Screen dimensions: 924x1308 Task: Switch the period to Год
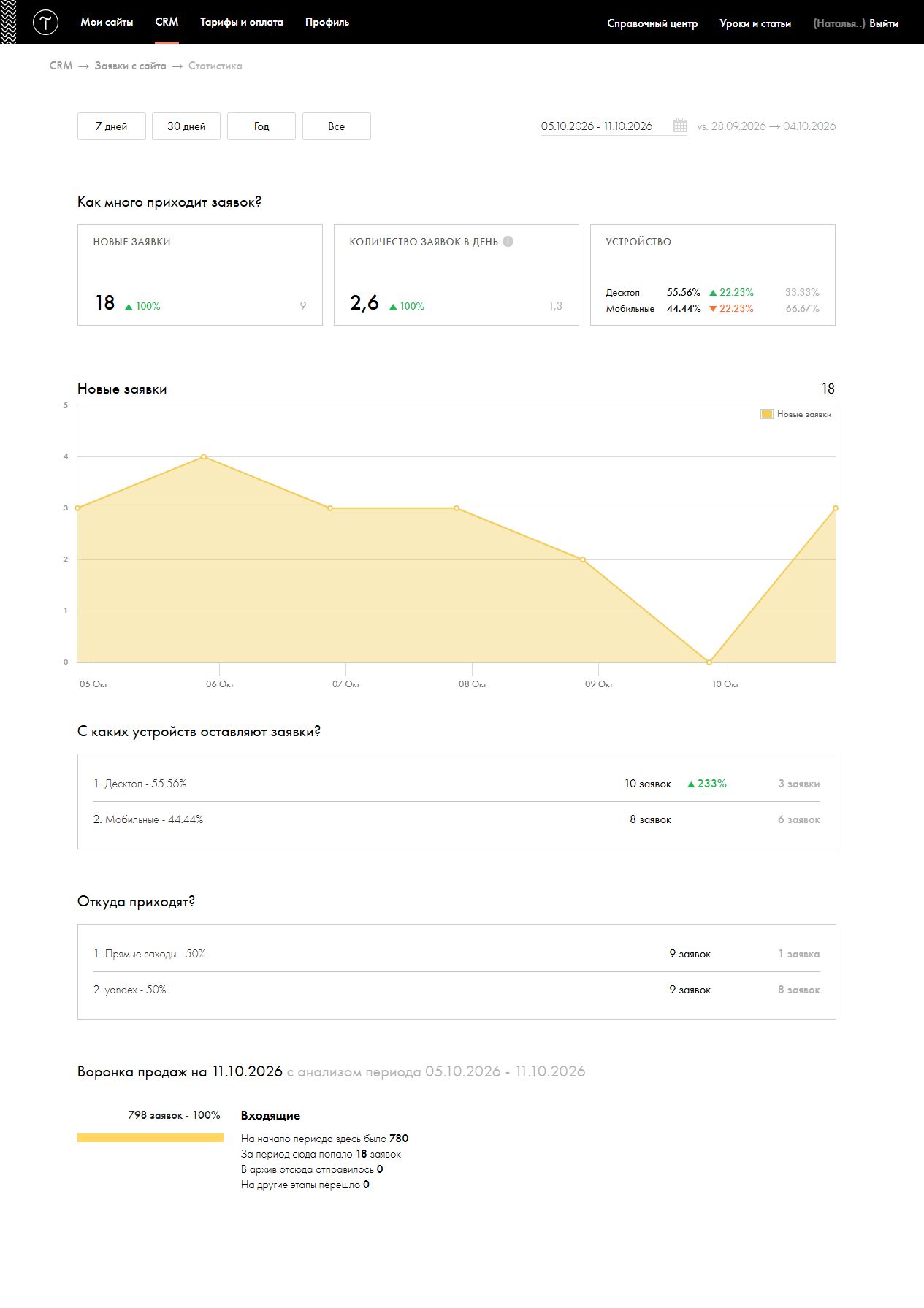[x=261, y=126]
